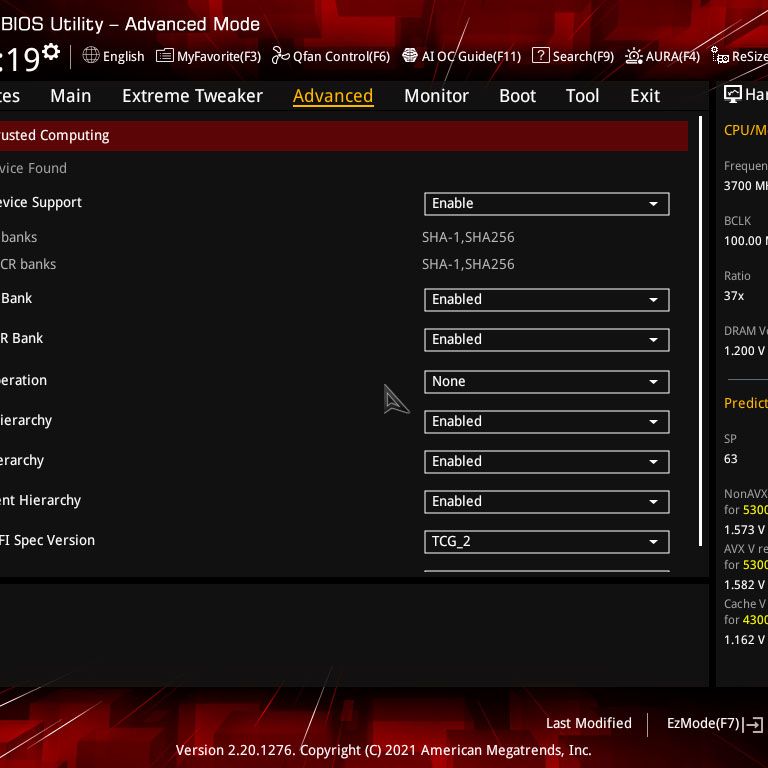Click the 1.162 V cache voltage value

tap(744, 640)
